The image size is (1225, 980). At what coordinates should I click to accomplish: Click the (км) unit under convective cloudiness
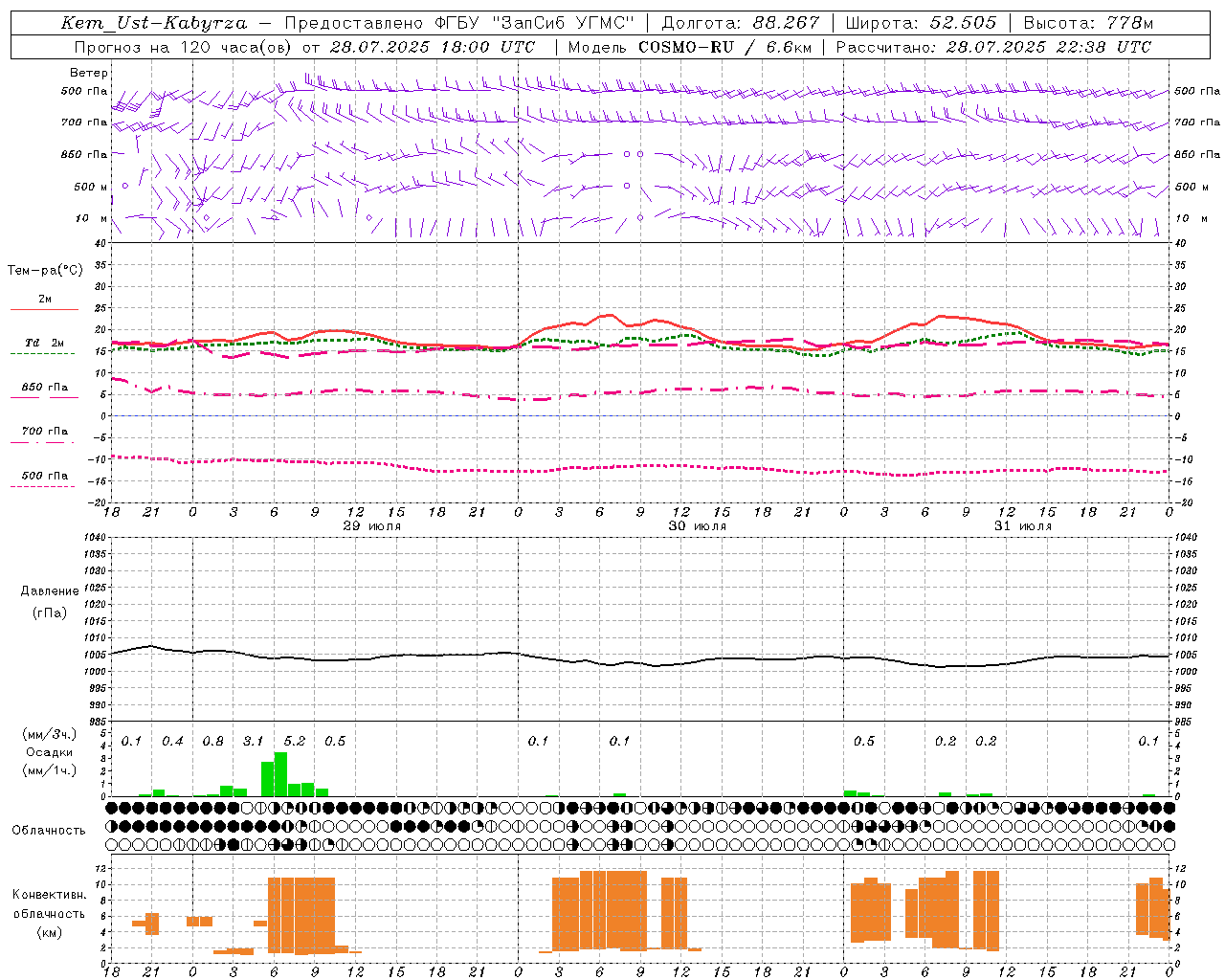(51, 932)
